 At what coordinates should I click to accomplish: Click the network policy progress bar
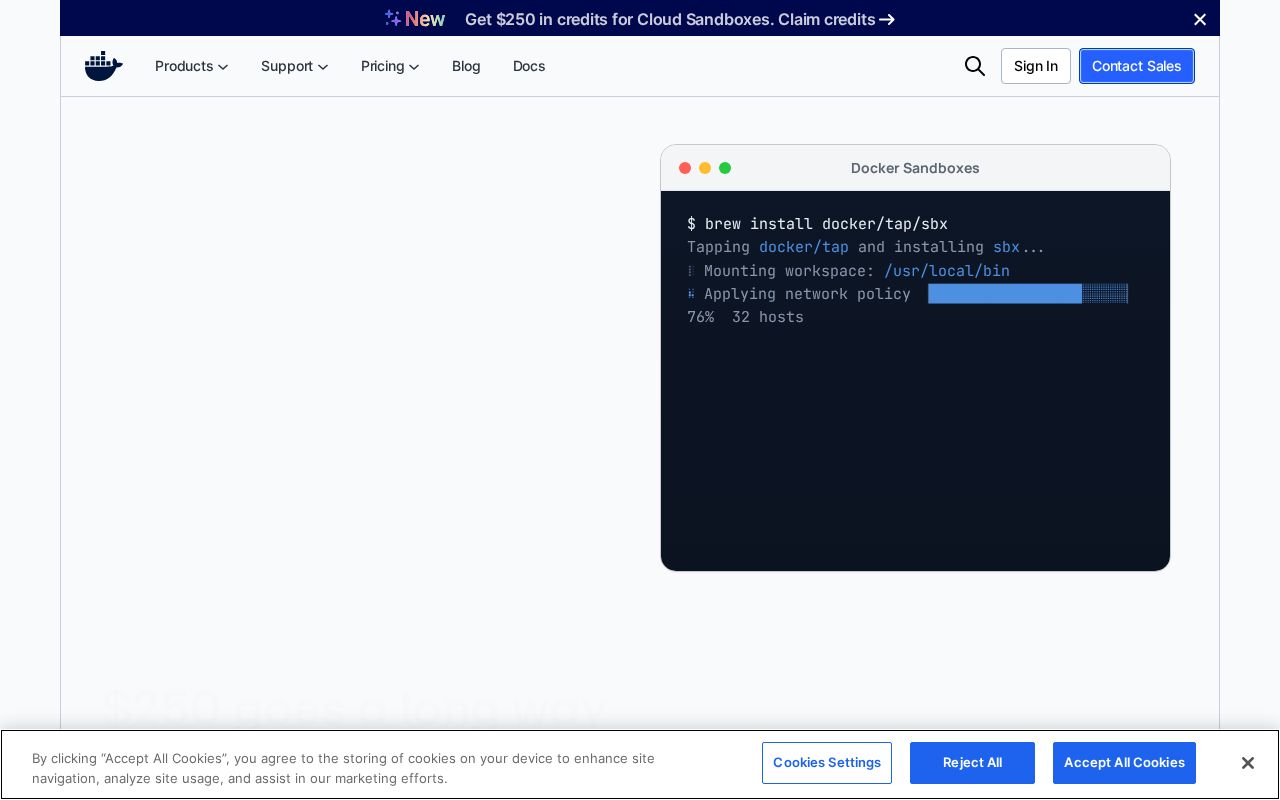tap(1028, 294)
